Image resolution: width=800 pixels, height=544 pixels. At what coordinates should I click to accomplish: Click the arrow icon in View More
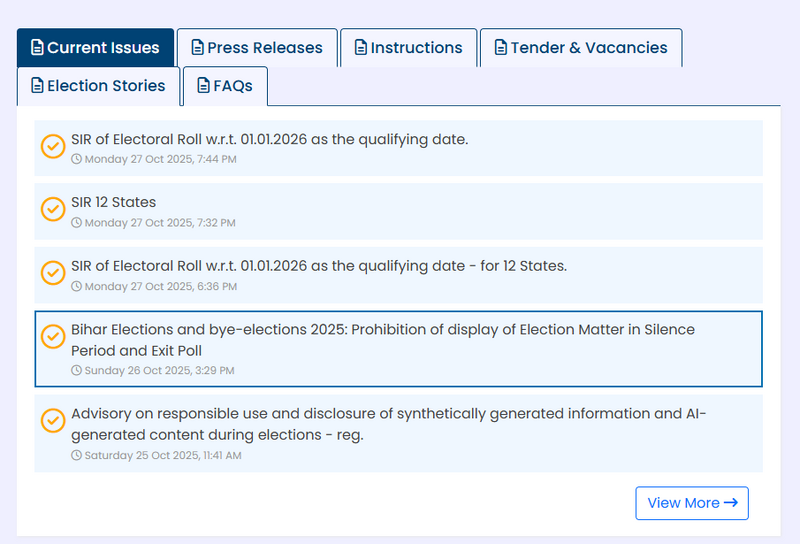pos(731,503)
